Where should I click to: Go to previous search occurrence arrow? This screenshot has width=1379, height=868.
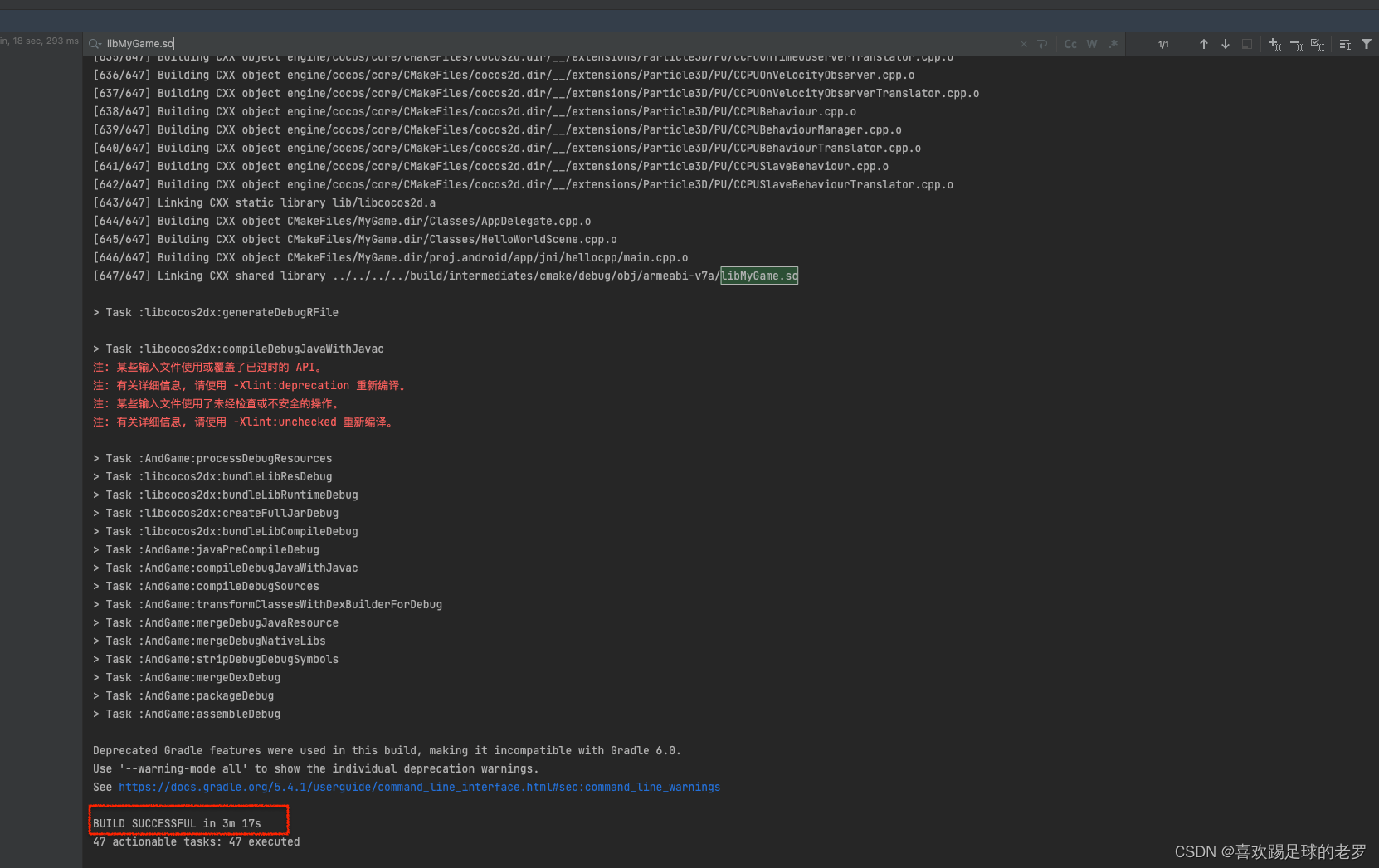pyautogui.click(x=1204, y=44)
